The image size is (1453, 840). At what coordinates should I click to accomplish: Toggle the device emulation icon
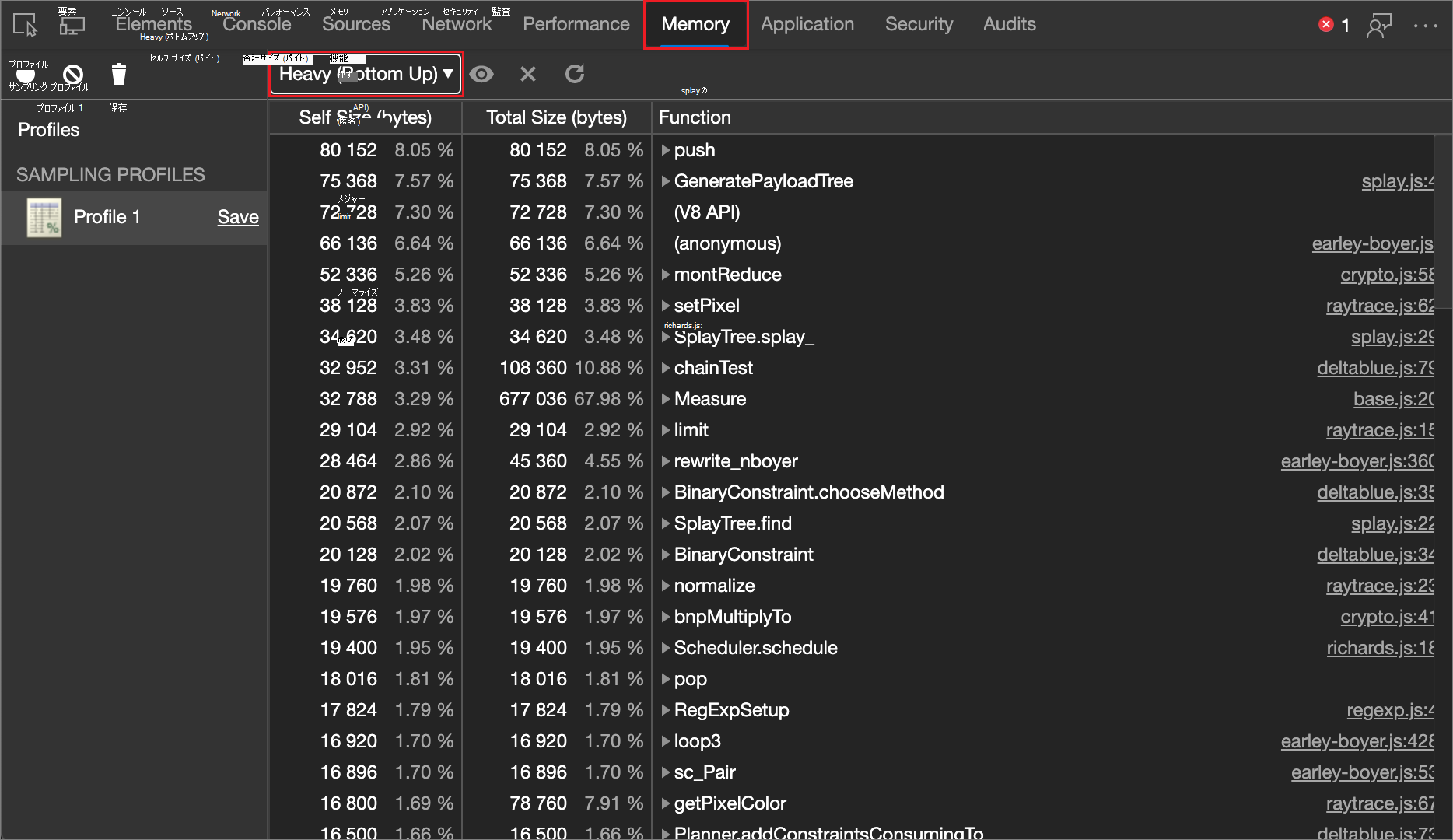pos(72,25)
